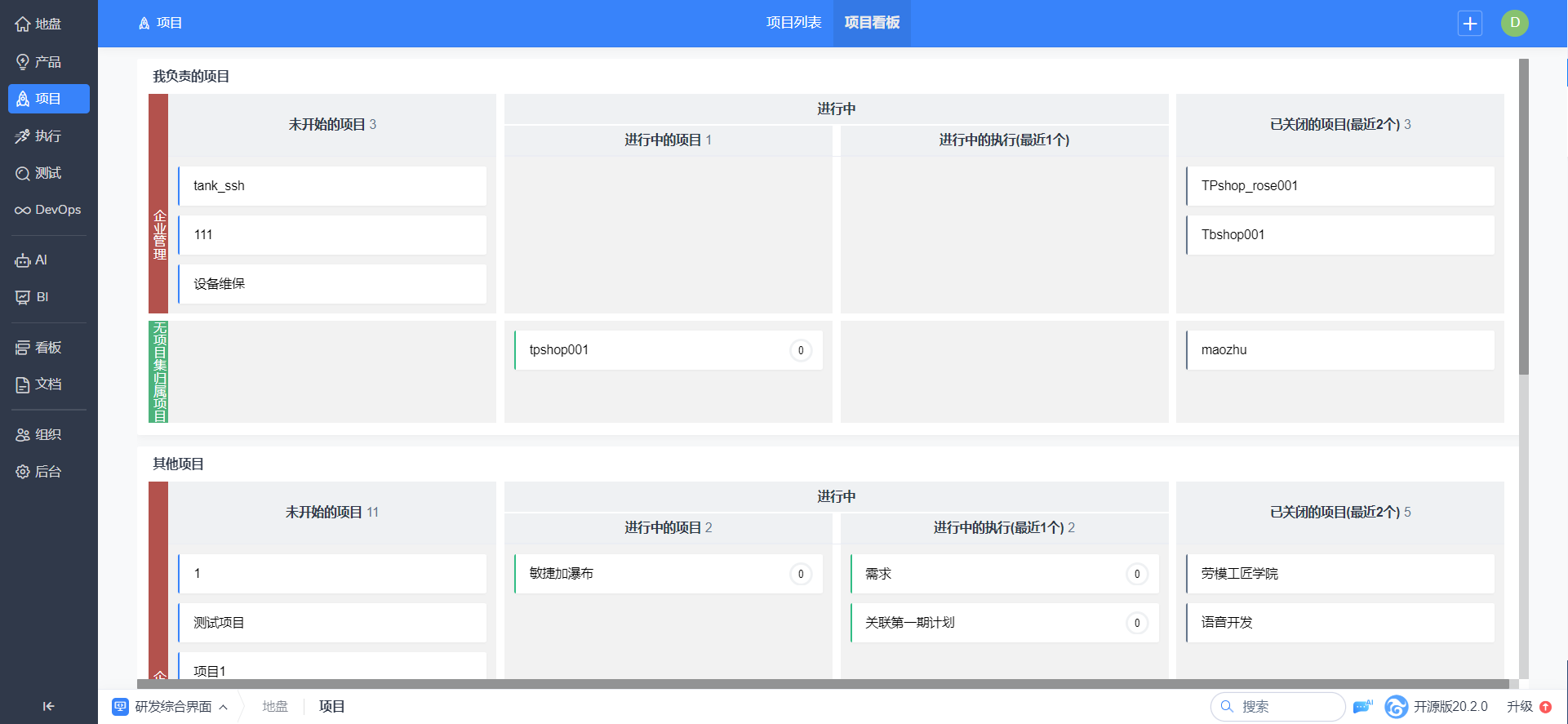This screenshot has width=1568, height=724.
Task: Open the tank_ssh project card
Action: (332, 186)
